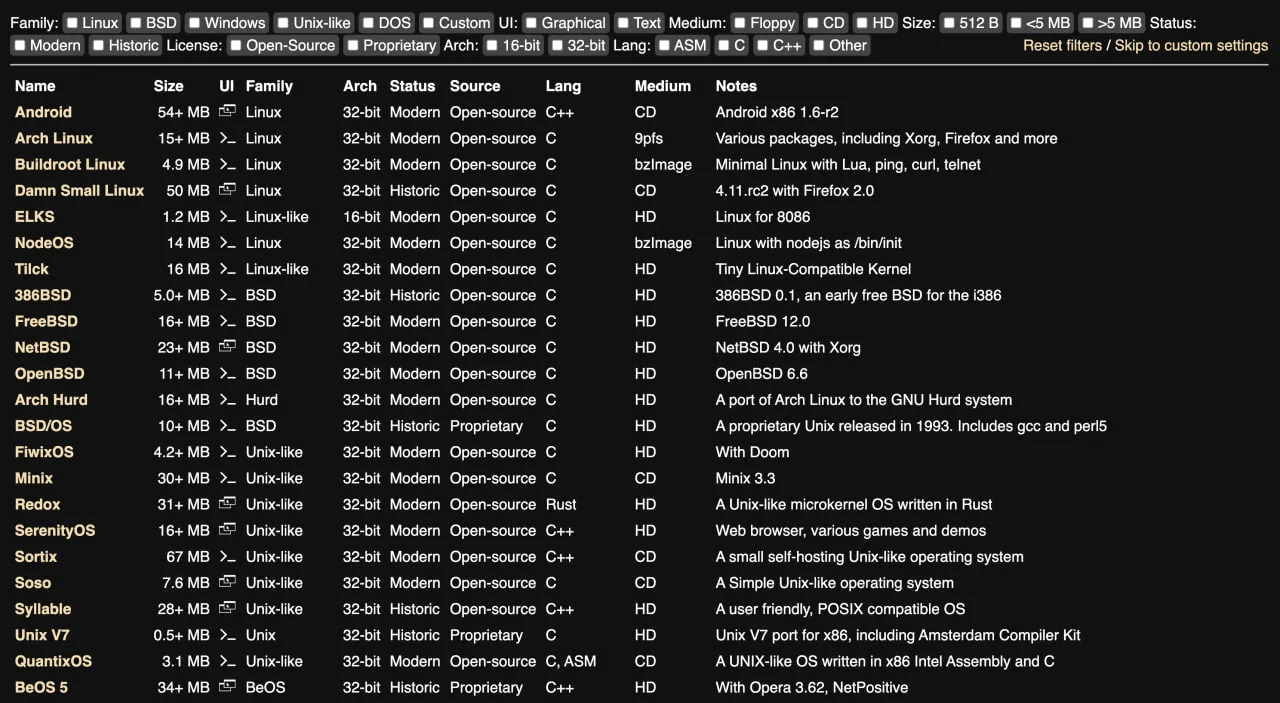Click the Reset filters link
The image size is (1280, 703).
(x=1062, y=45)
